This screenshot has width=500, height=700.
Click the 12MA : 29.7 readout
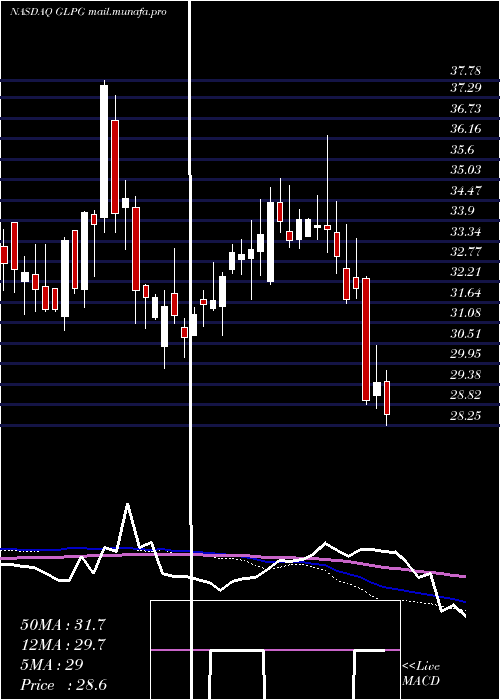pyautogui.click(x=63, y=645)
